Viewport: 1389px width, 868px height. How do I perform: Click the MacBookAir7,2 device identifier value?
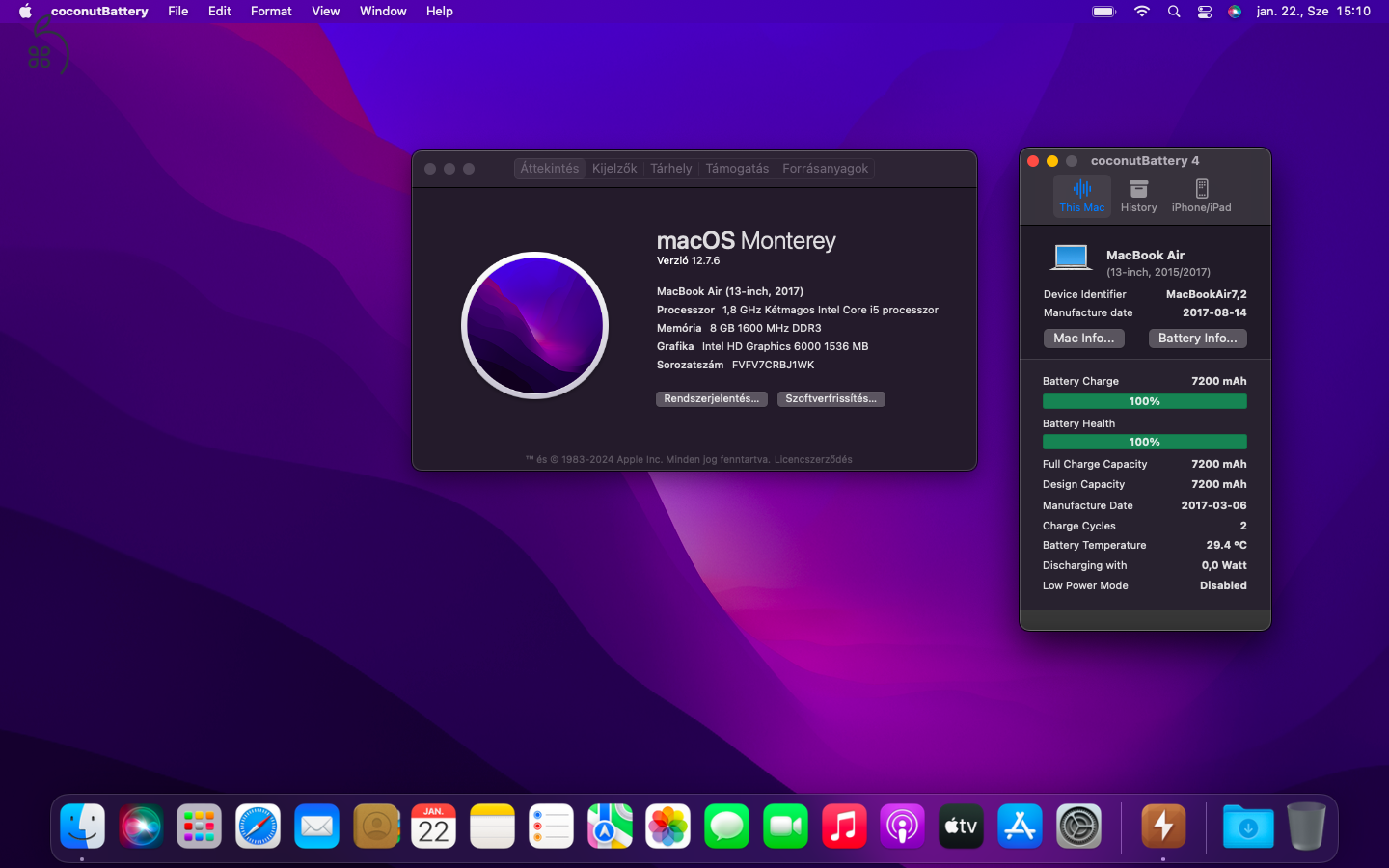pyautogui.click(x=1206, y=294)
